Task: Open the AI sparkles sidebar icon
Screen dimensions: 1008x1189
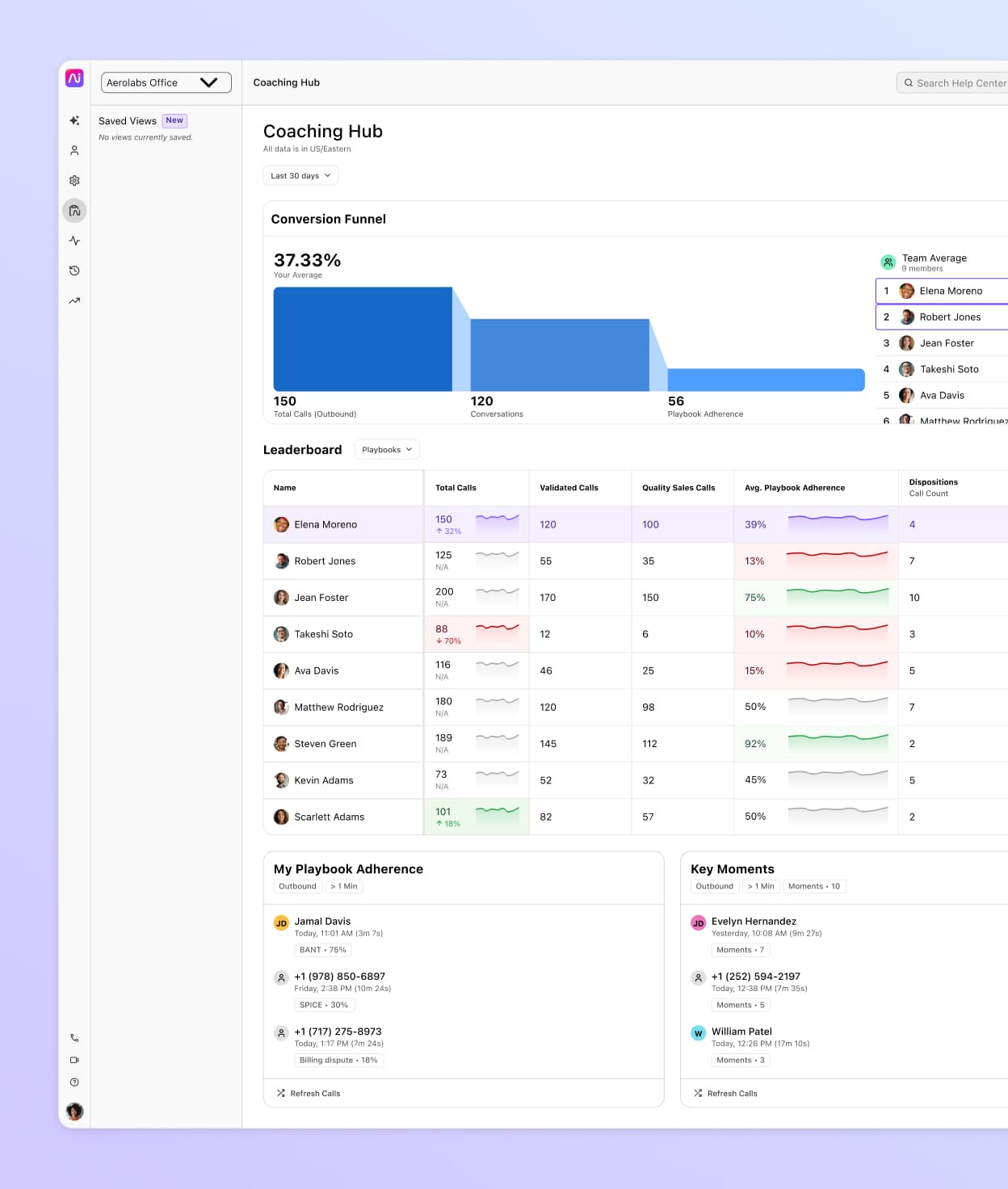Action: coord(74,120)
